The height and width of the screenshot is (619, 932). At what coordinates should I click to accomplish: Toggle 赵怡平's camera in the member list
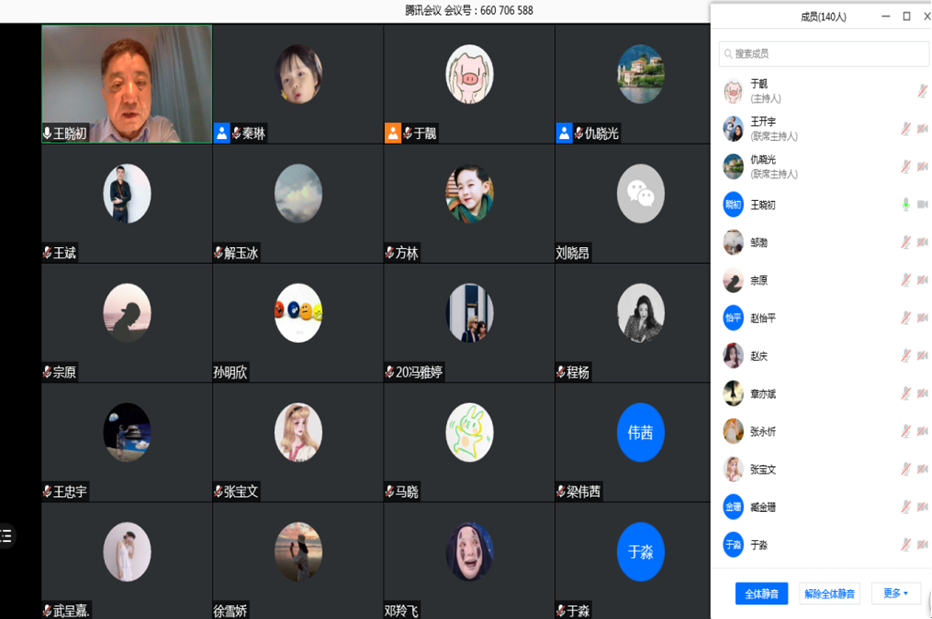pyautogui.click(x=922, y=318)
